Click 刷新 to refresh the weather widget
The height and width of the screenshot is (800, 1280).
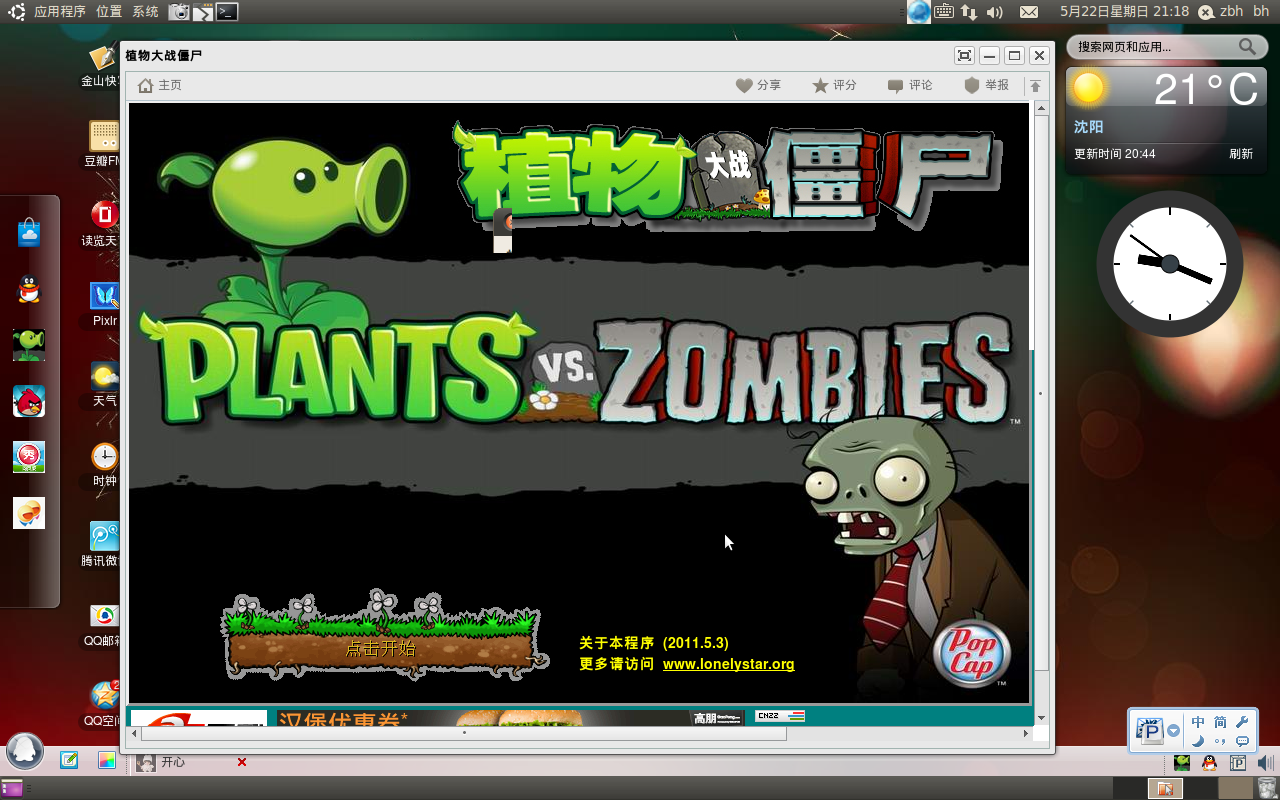(x=1241, y=154)
